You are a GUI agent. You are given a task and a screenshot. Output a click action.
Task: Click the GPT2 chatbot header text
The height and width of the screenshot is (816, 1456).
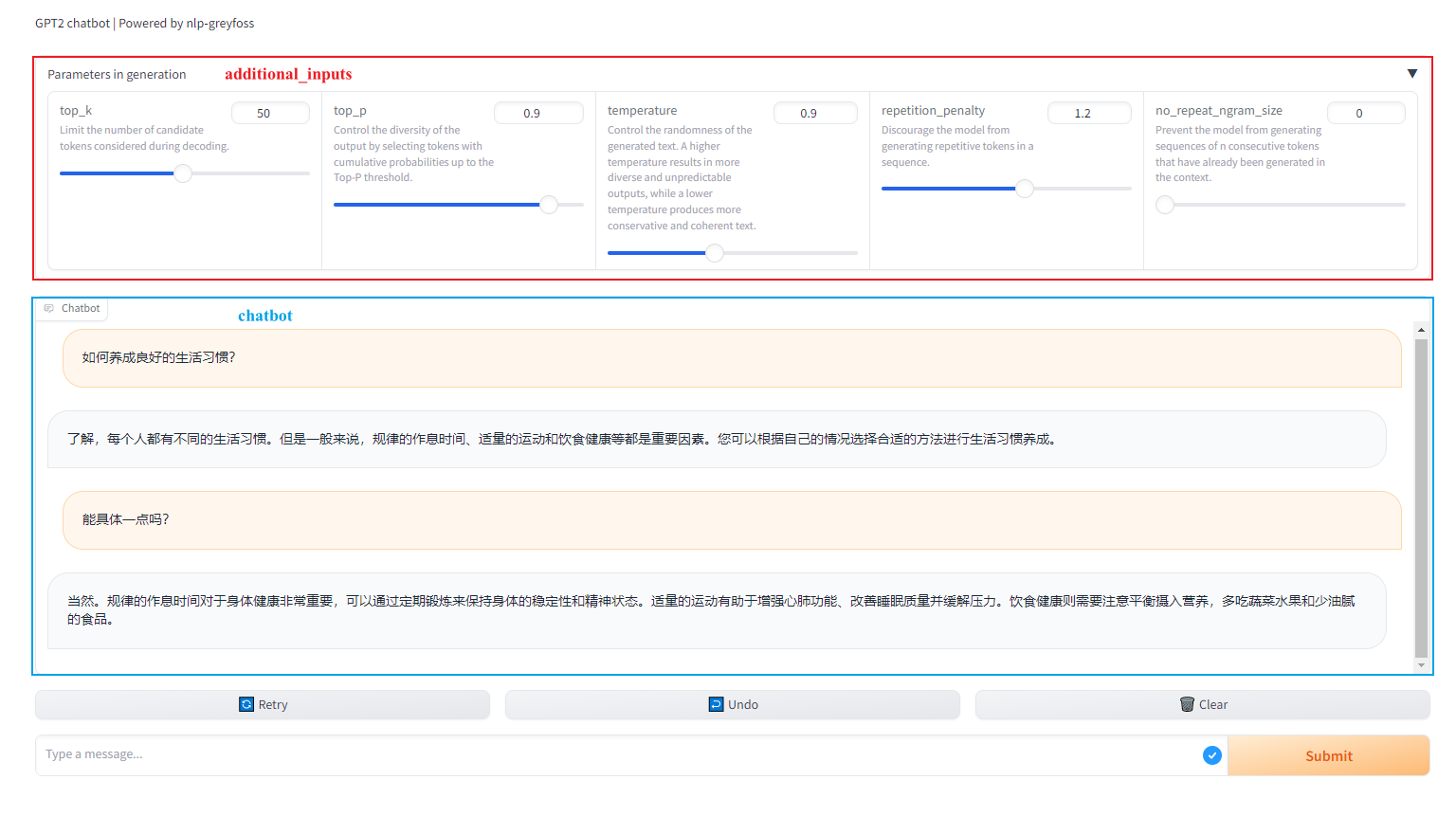(144, 23)
